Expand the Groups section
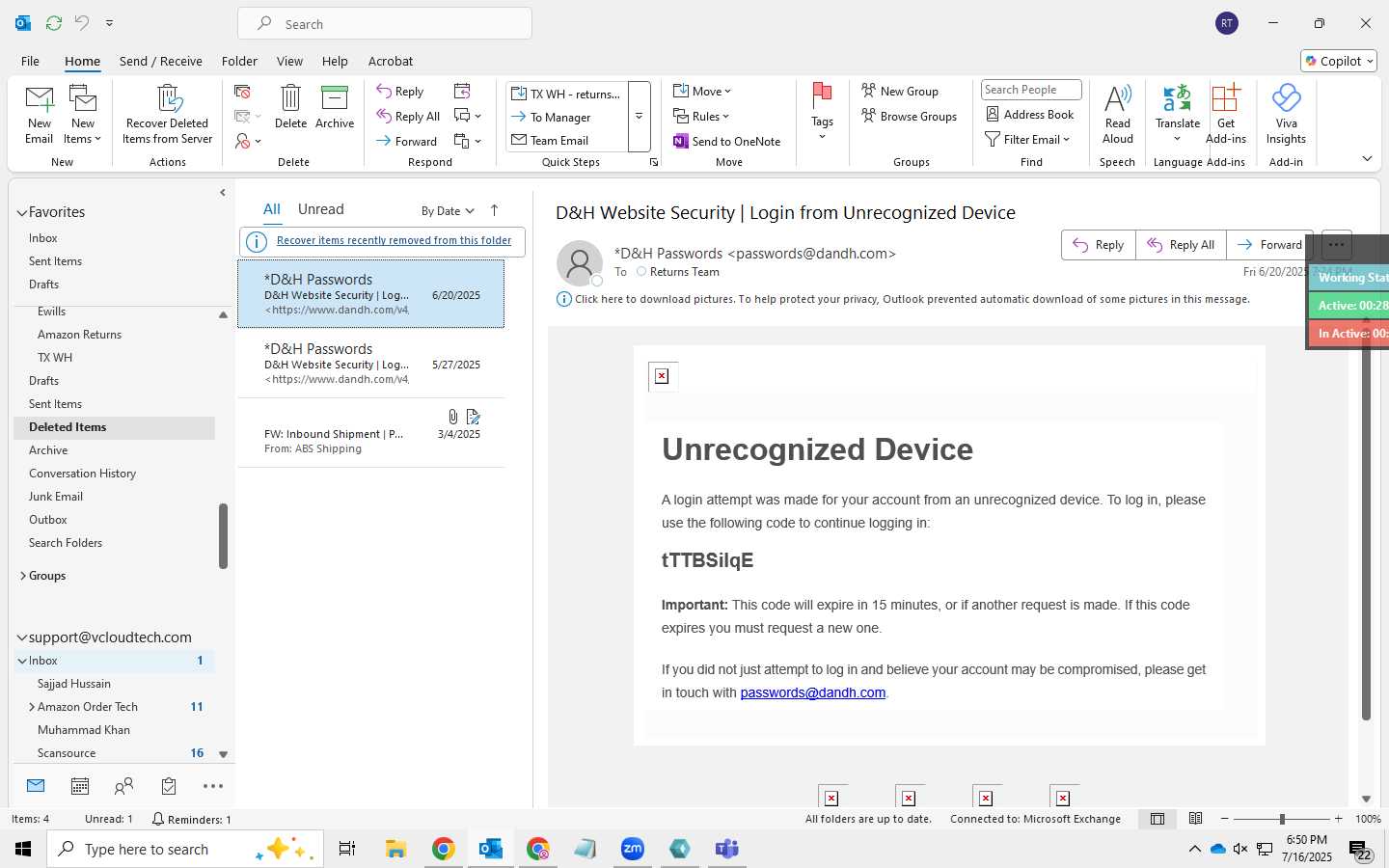Viewport: 1389px width, 868px height. click(x=22, y=576)
